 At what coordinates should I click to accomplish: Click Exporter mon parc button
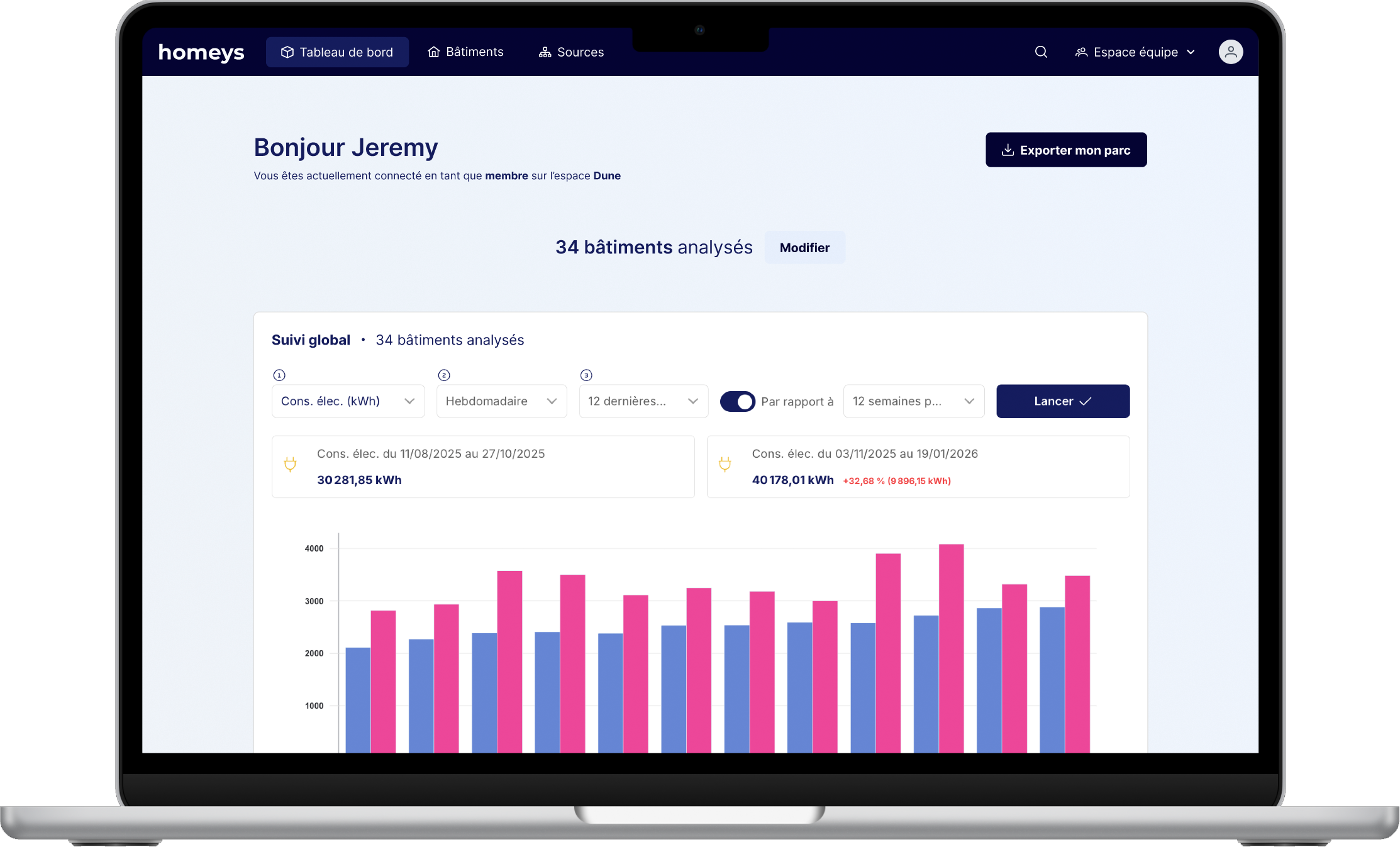[x=1066, y=150]
